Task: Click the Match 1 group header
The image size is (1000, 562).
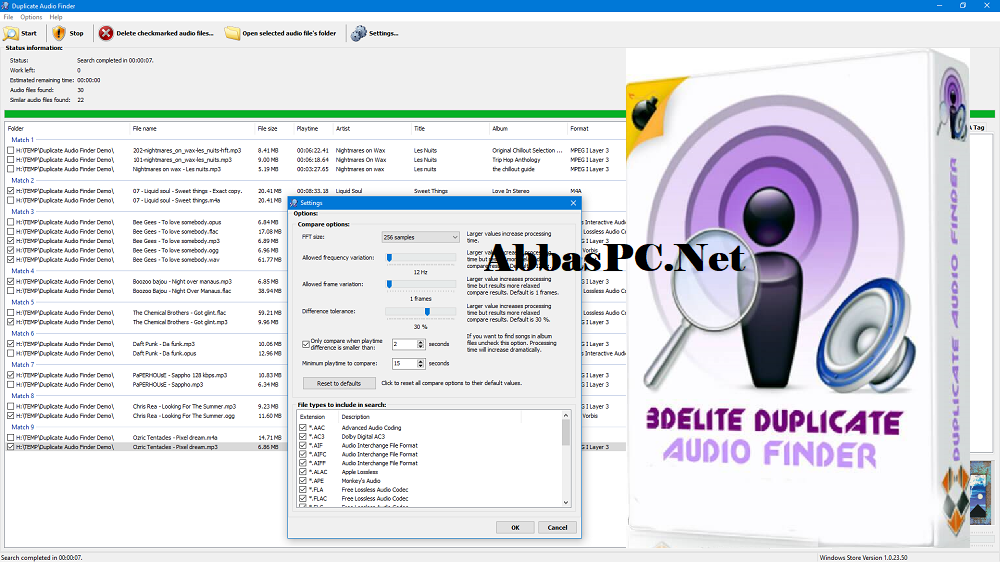Action: tap(22, 140)
